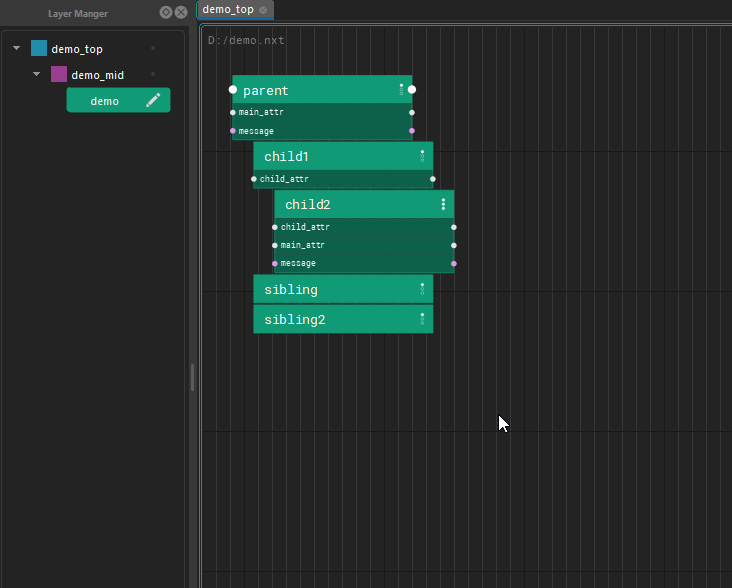Select the demo layer row
This screenshot has height=588, width=732.
coord(119,100)
